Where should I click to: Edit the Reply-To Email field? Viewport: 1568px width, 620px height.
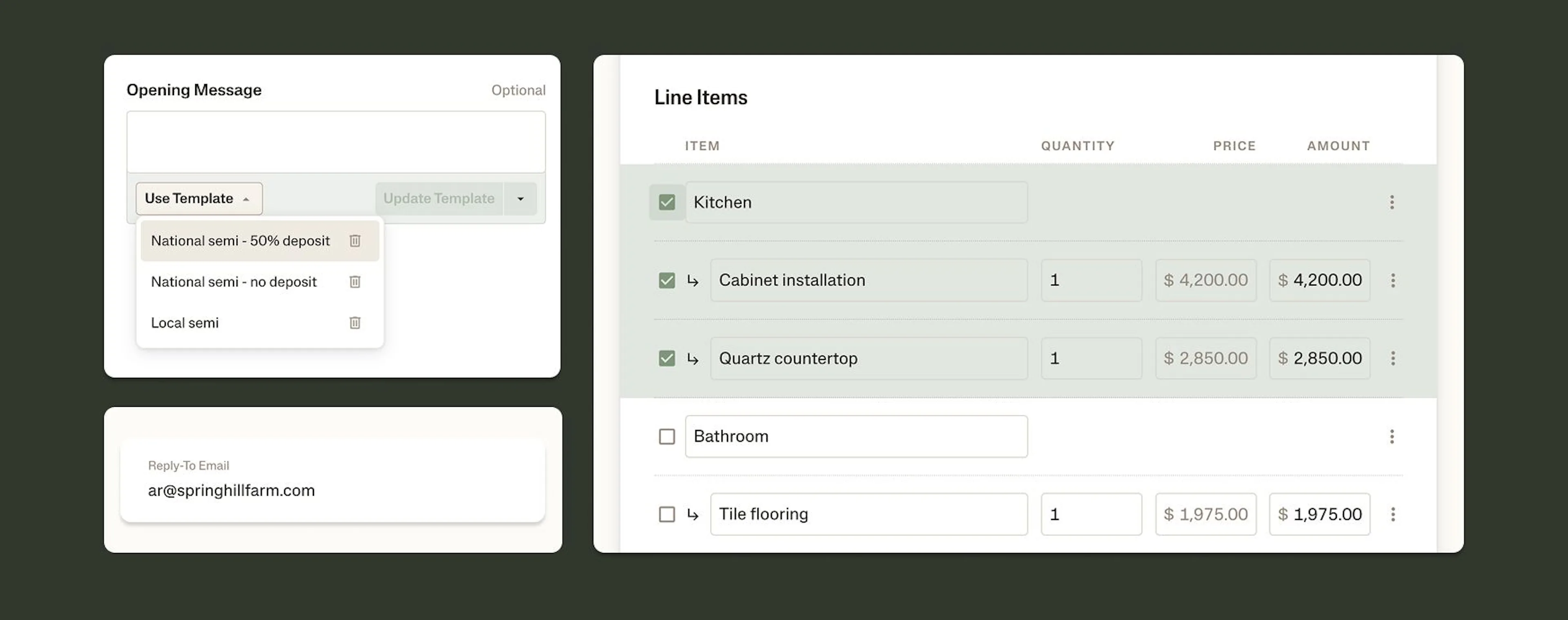[332, 481]
